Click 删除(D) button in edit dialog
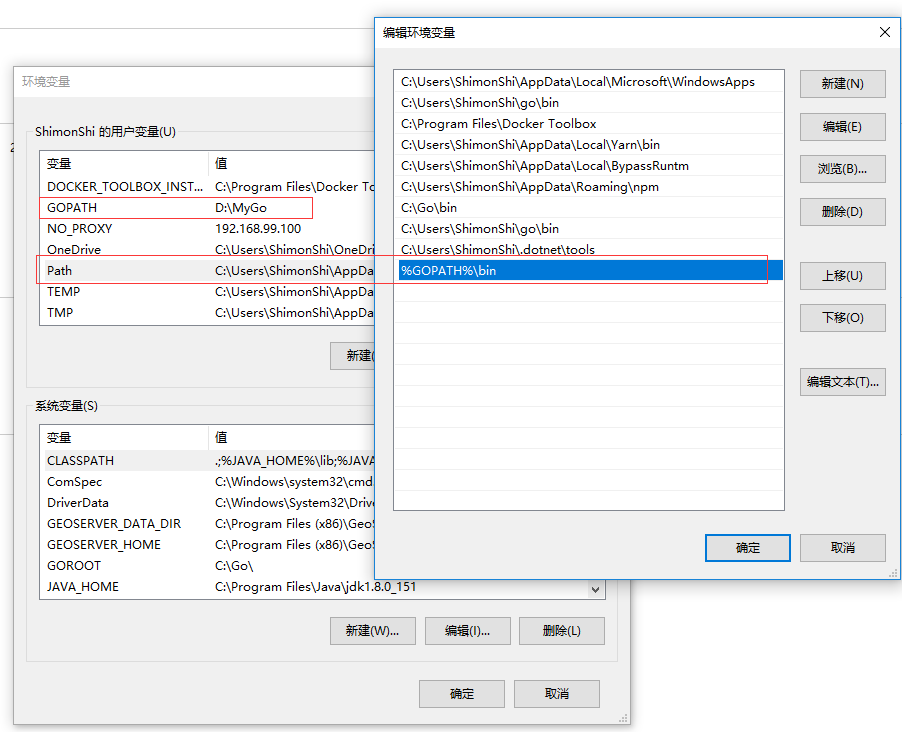The image size is (902, 732). [x=842, y=212]
